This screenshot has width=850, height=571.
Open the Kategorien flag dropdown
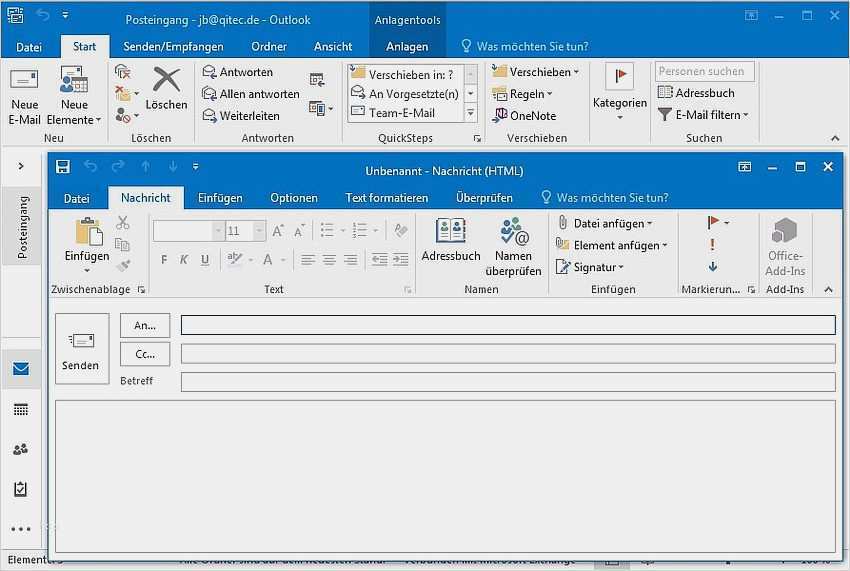pos(620,93)
